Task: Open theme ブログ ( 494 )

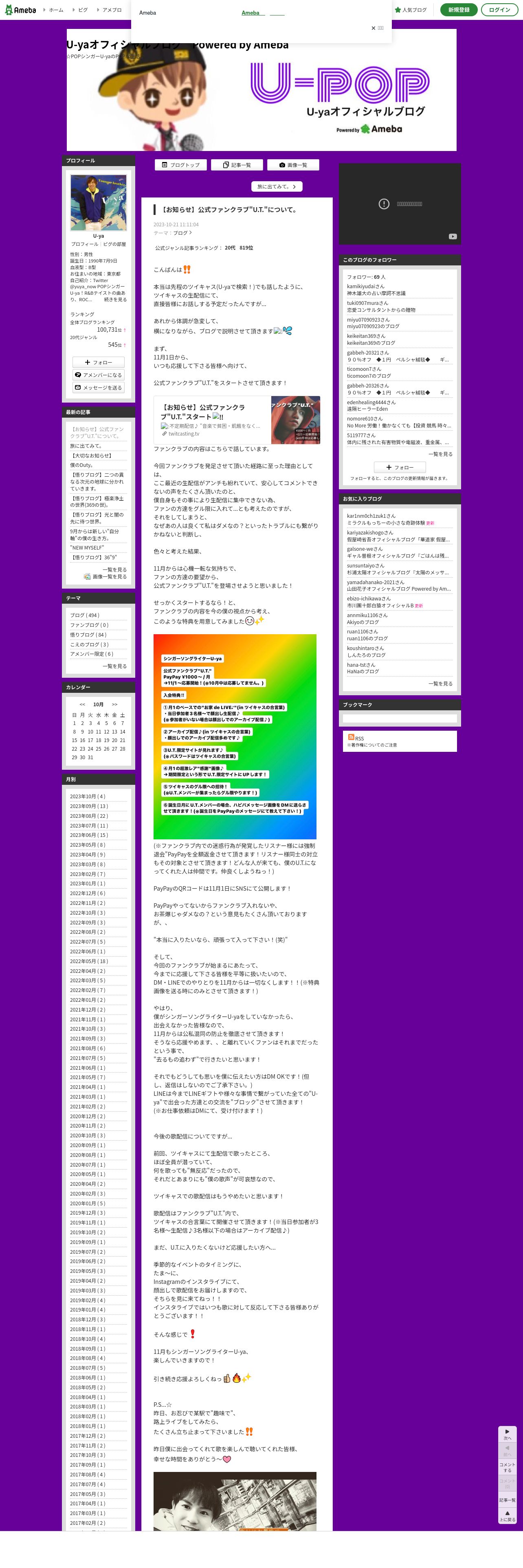Action: click(85, 615)
